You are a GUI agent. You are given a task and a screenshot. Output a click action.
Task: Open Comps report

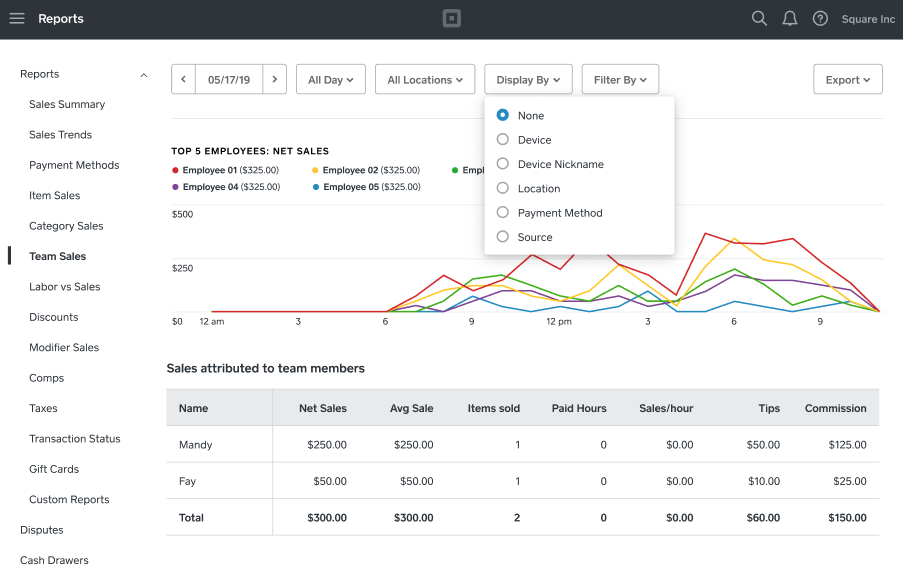tap(47, 378)
